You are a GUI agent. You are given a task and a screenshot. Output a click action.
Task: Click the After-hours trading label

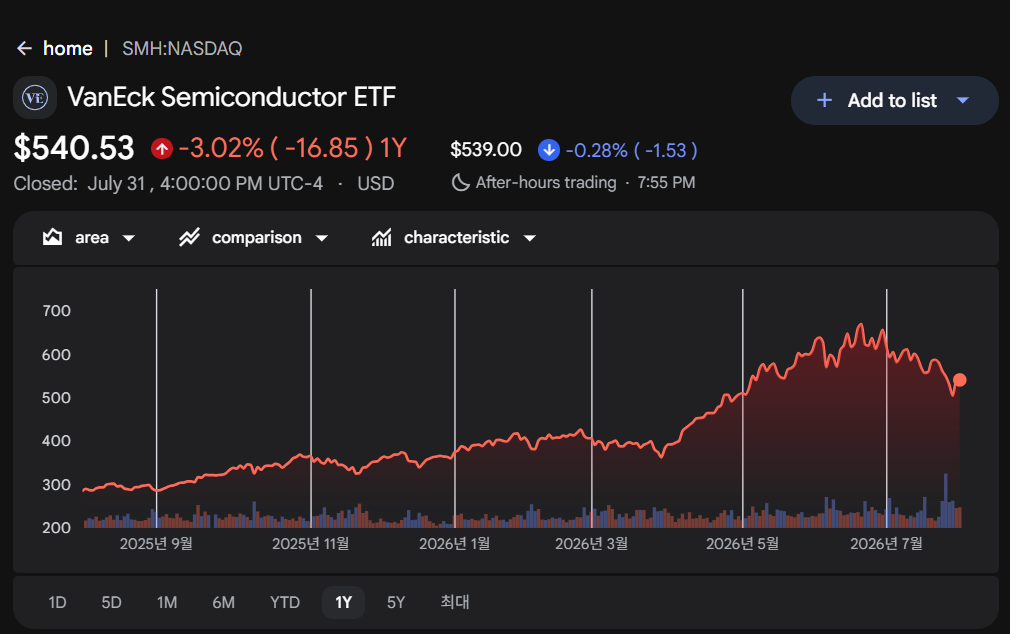pos(546,183)
